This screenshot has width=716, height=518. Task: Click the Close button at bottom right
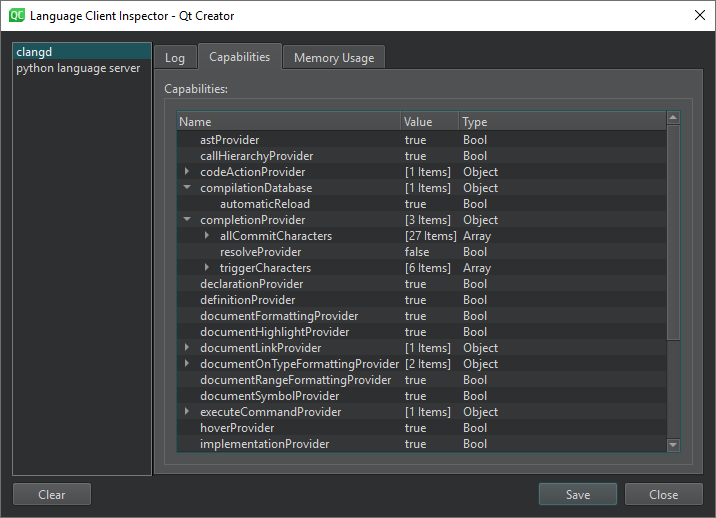coord(663,494)
